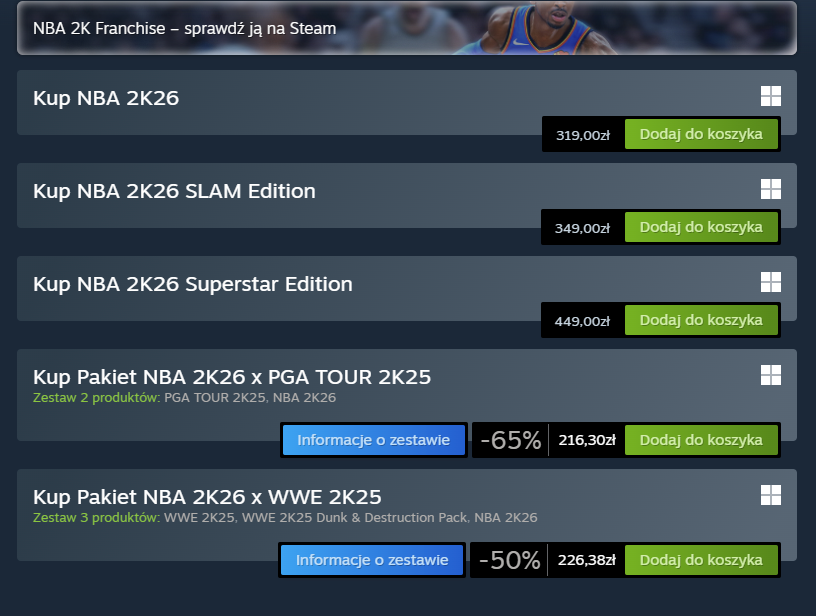The height and width of the screenshot is (616, 816).
Task: Add NBA 2K26 standard edition to cart
Action: (x=701, y=134)
